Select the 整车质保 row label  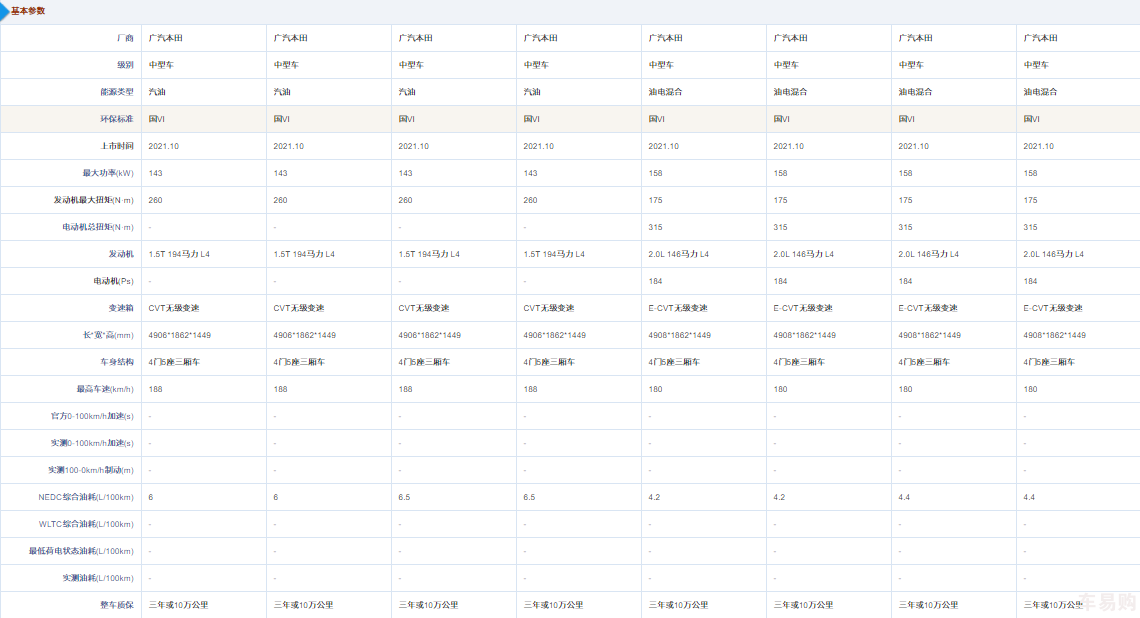[116, 605]
